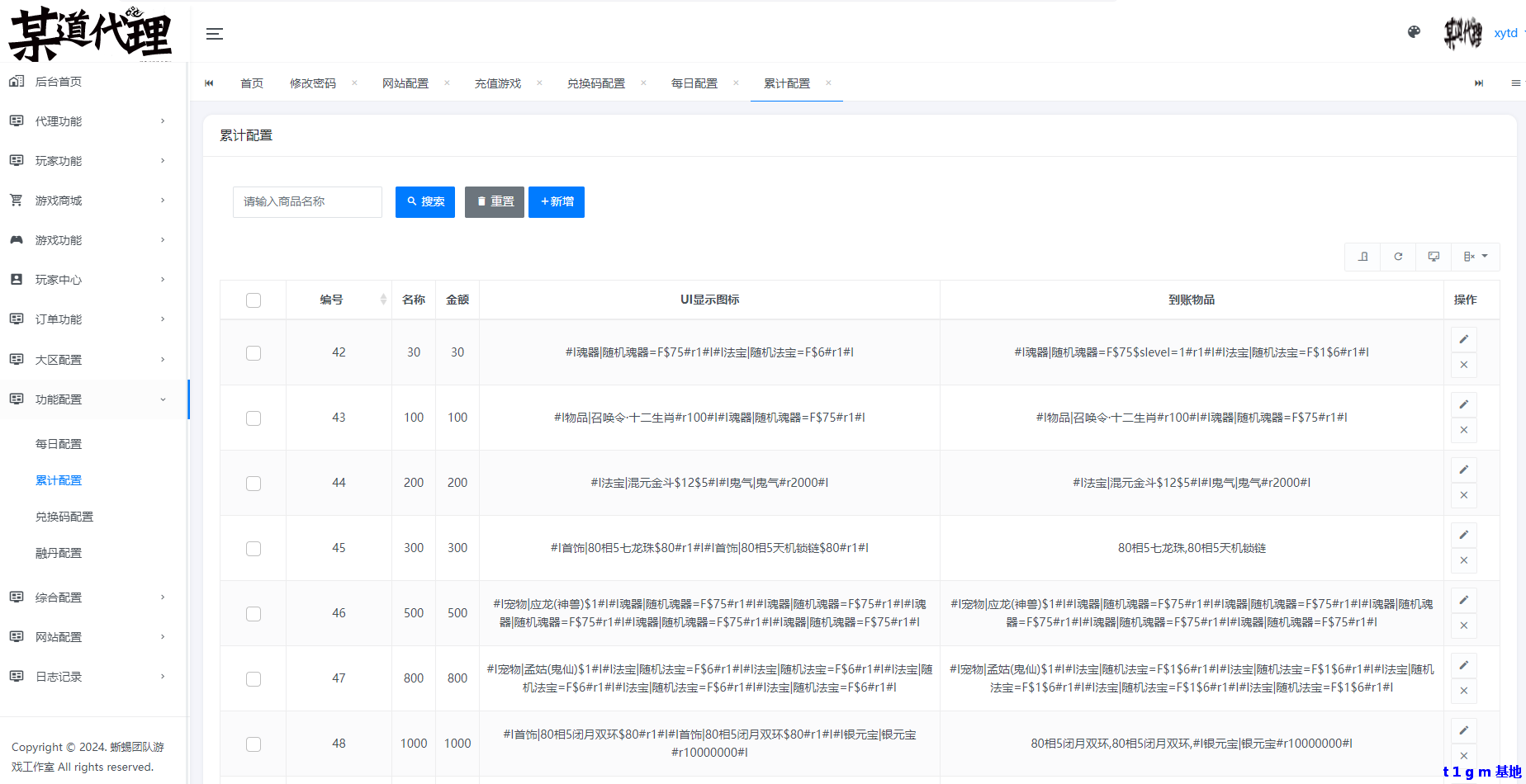The image size is (1526, 784).
Task: Toggle the select-all checkbox in table header
Action: [254, 300]
